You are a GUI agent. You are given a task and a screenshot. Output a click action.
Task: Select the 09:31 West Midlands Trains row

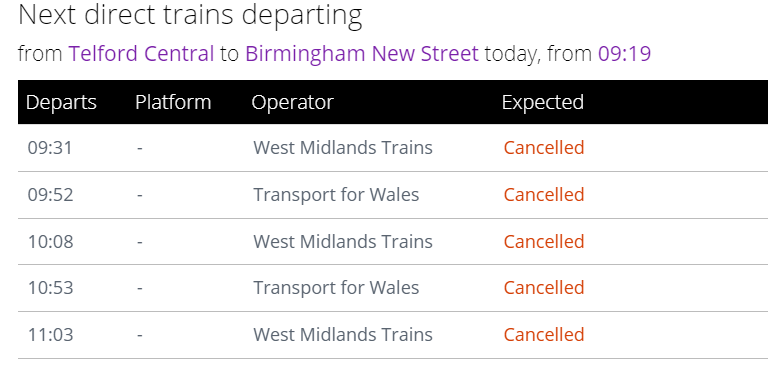(393, 148)
